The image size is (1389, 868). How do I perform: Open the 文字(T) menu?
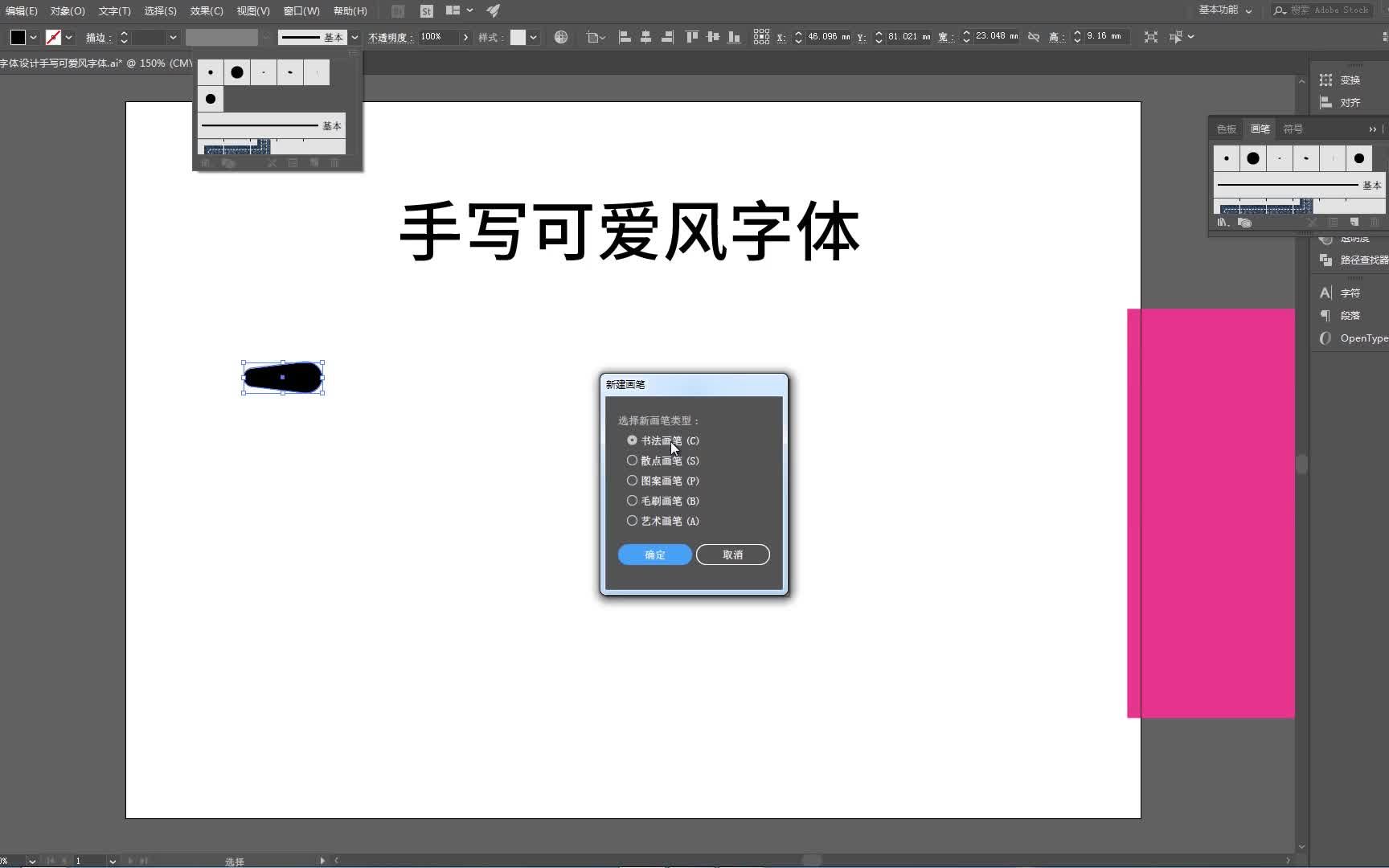point(114,11)
